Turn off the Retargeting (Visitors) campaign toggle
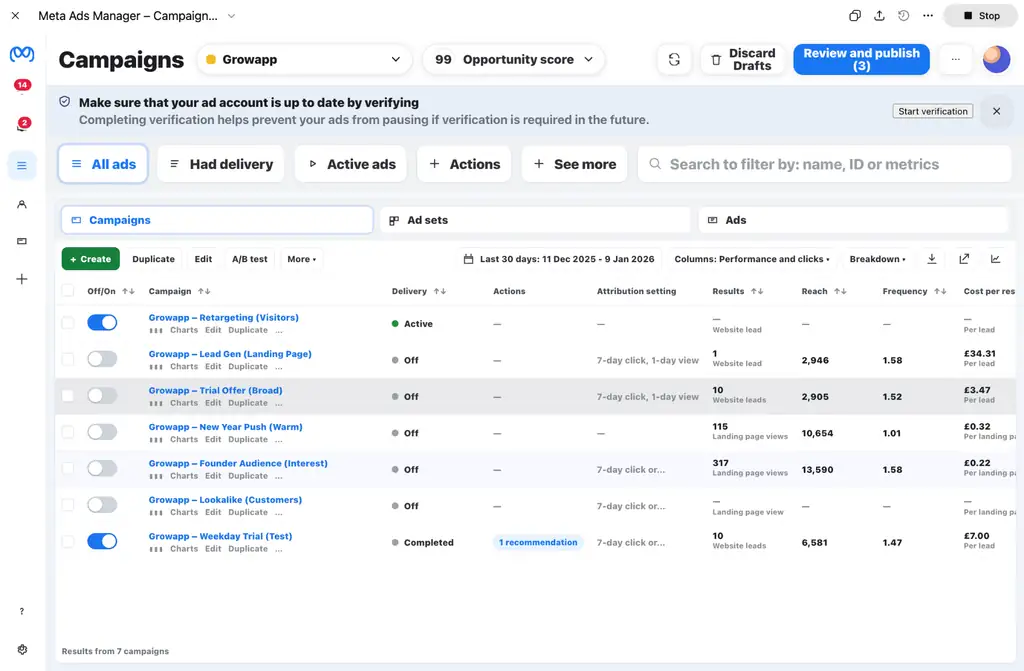Image resolution: width=1024 pixels, height=671 pixels. [x=103, y=322]
